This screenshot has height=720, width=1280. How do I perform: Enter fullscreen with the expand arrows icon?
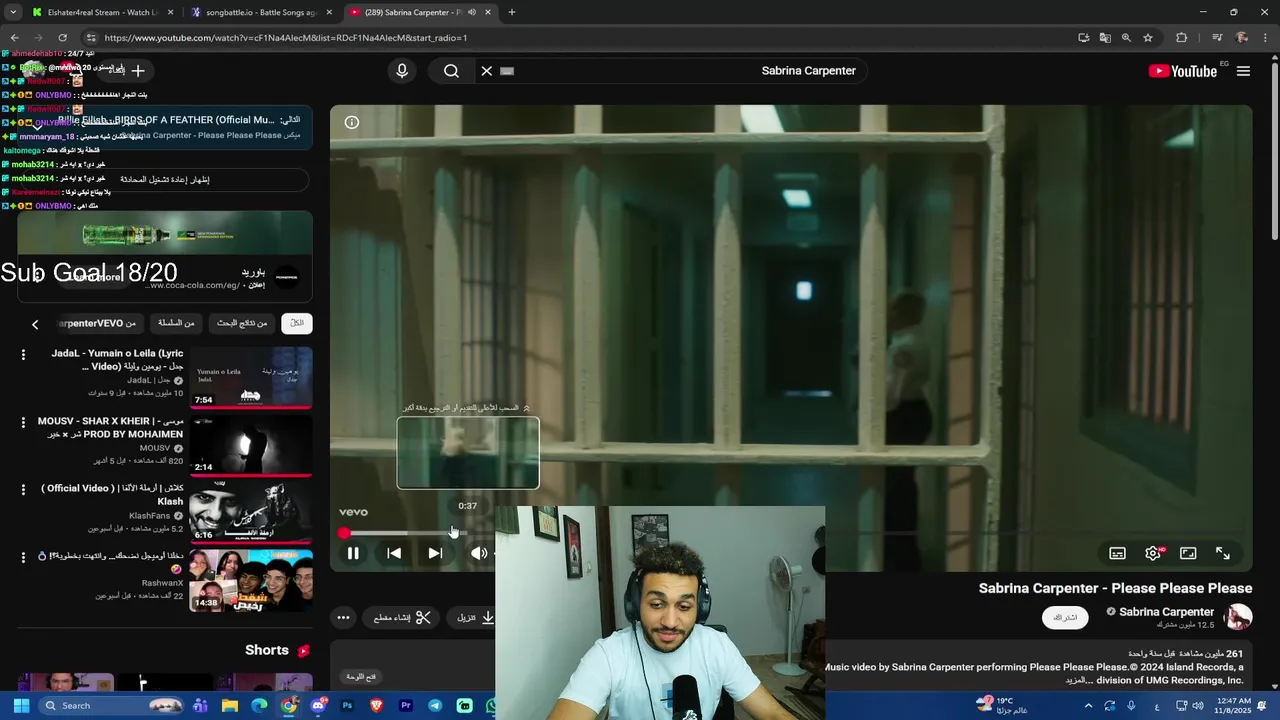(1222, 553)
